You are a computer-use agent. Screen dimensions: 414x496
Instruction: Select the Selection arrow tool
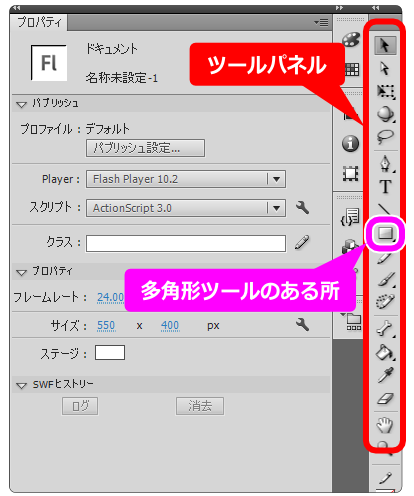tap(385, 46)
